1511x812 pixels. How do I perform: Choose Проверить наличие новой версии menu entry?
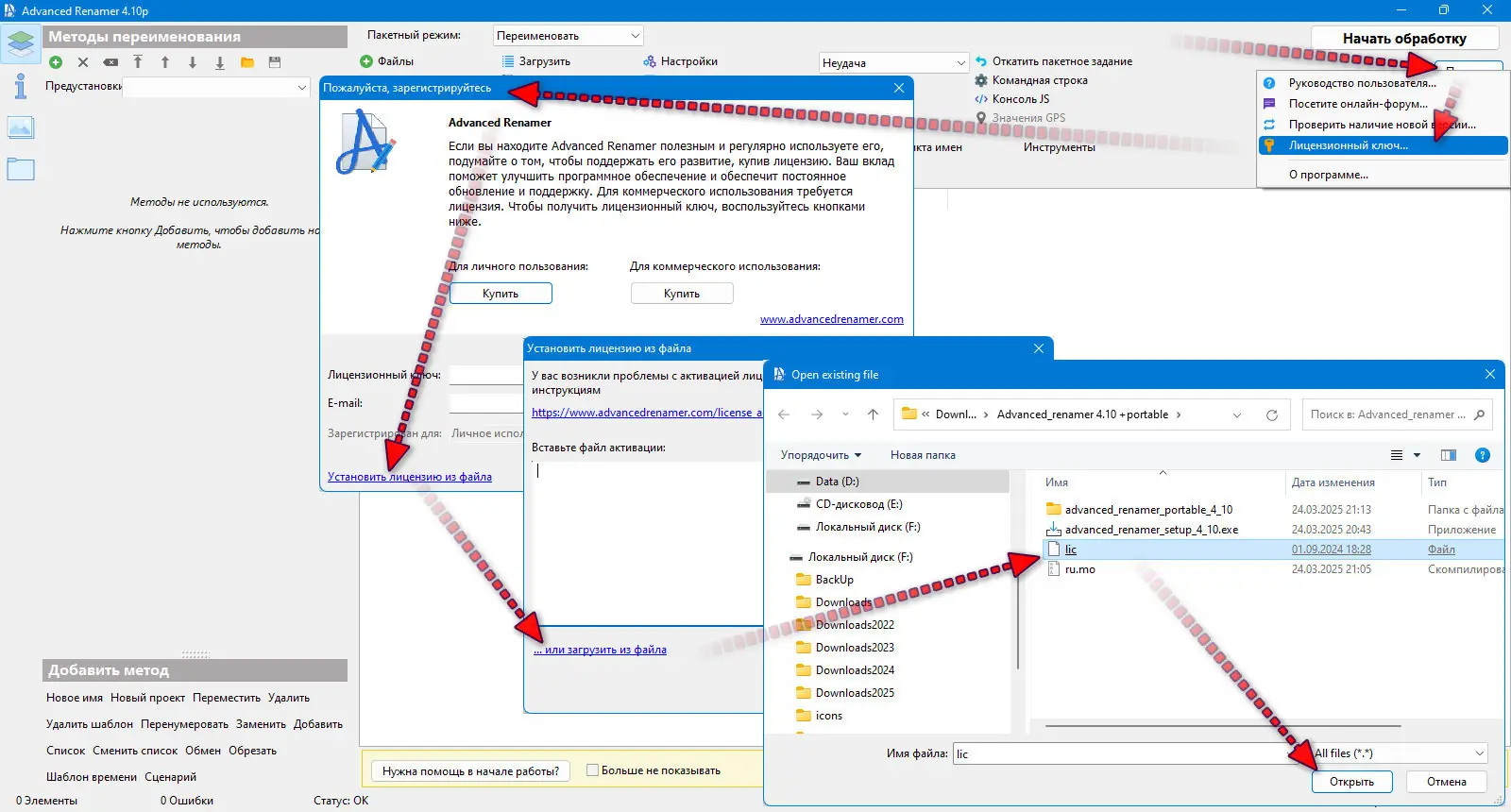tap(1383, 125)
